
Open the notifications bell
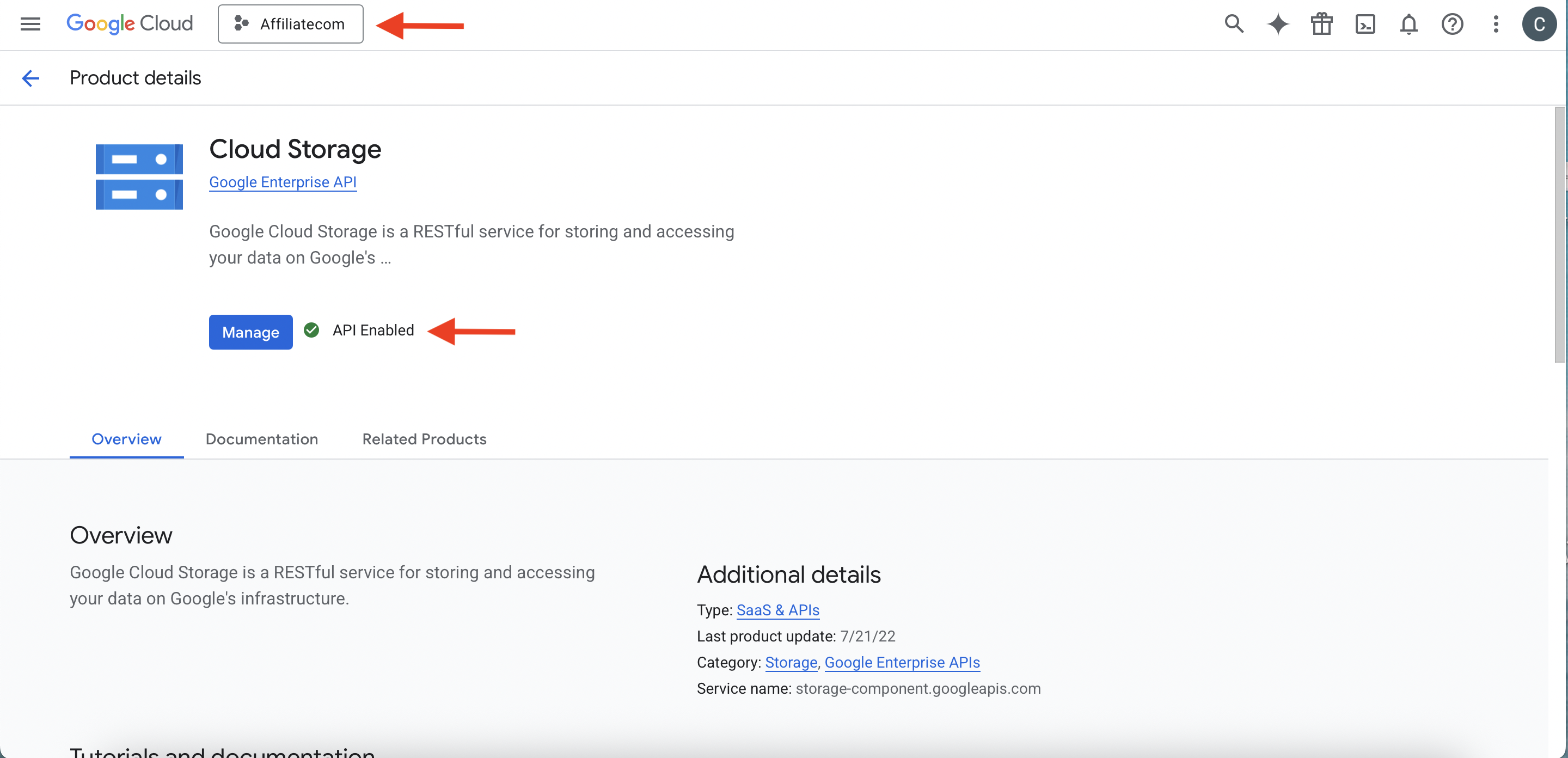click(x=1408, y=25)
